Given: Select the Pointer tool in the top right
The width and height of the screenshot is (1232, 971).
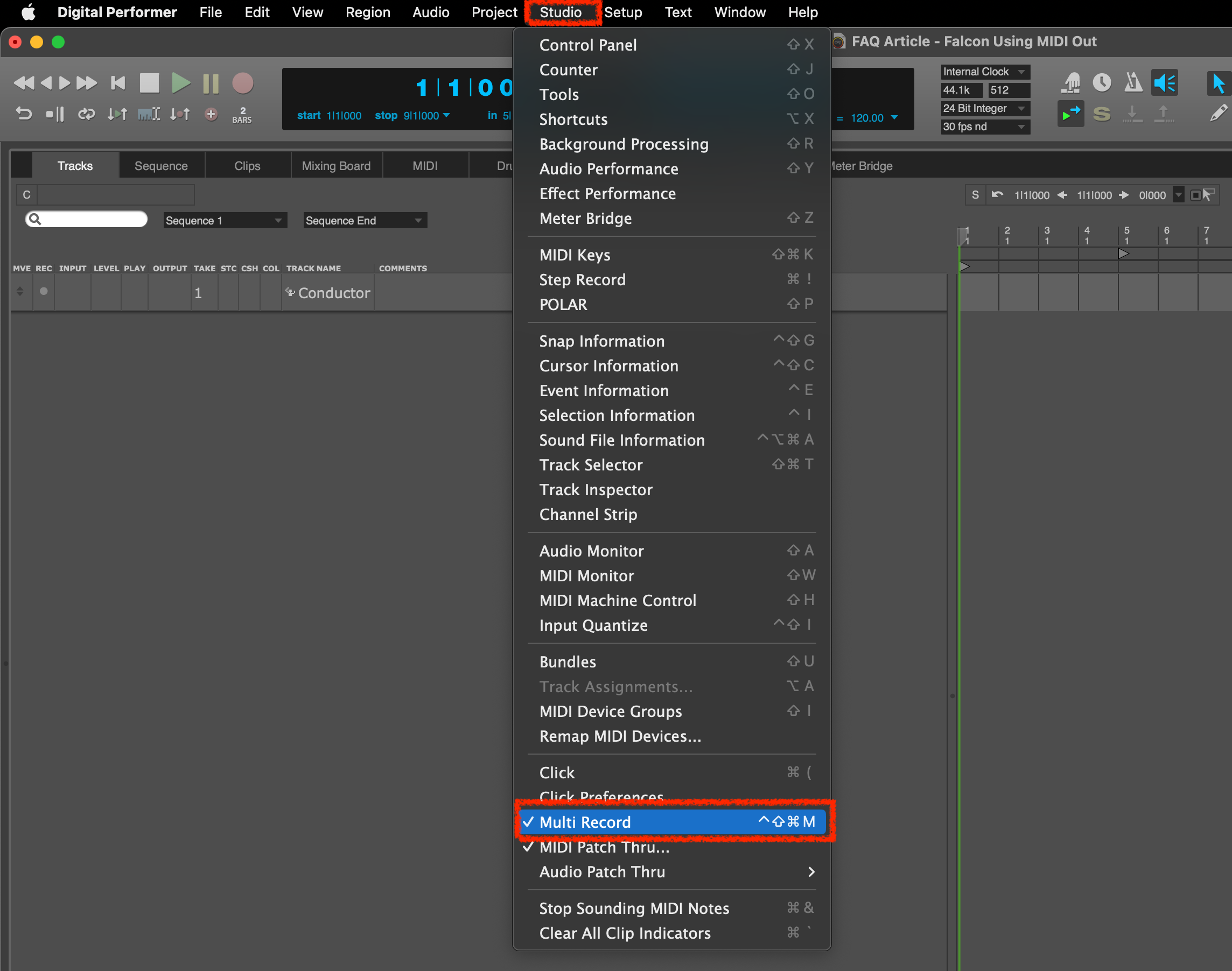Looking at the screenshot, I should click(x=1219, y=83).
